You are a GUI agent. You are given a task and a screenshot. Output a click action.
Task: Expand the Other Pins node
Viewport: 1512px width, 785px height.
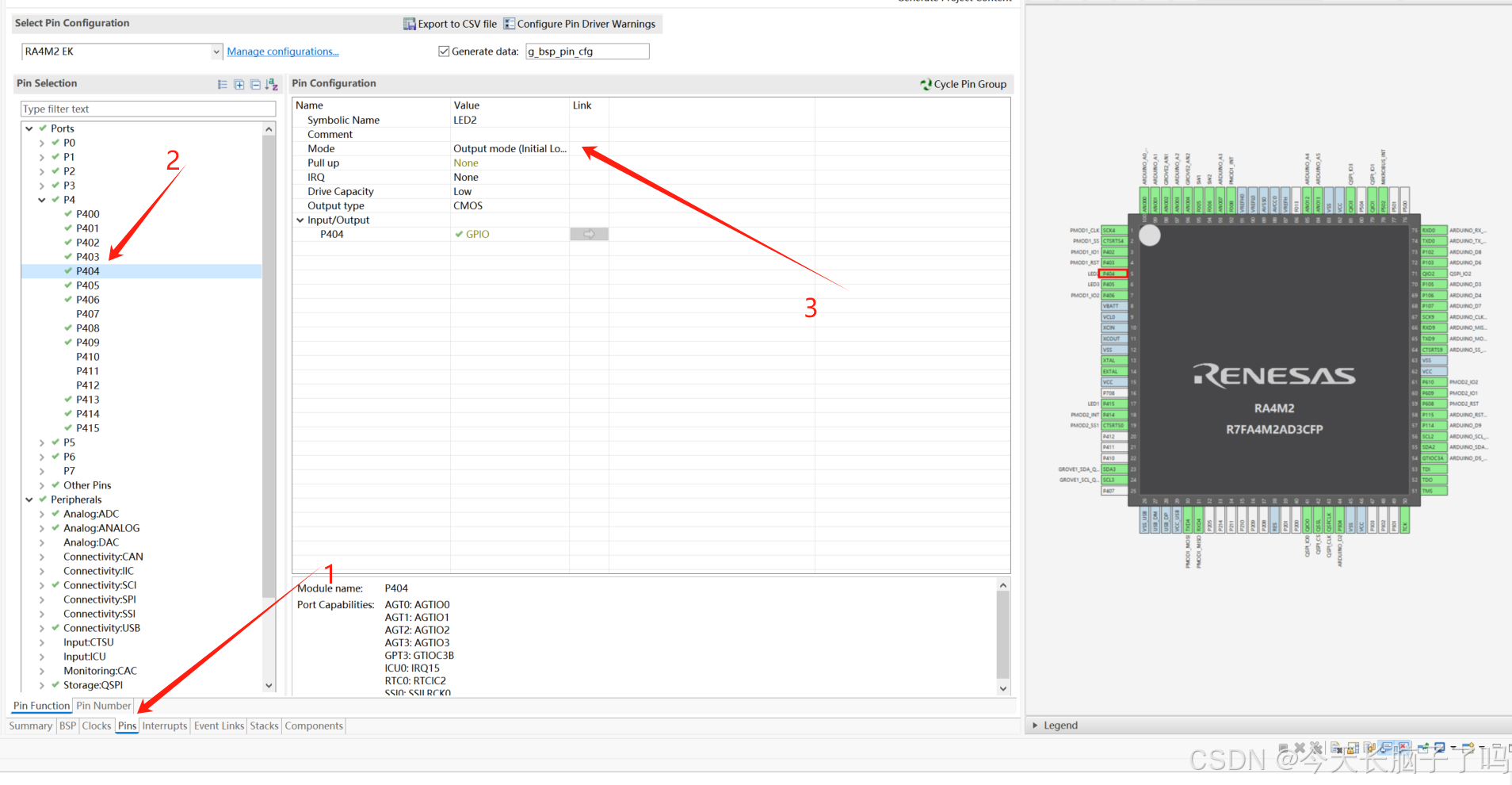pyautogui.click(x=42, y=485)
